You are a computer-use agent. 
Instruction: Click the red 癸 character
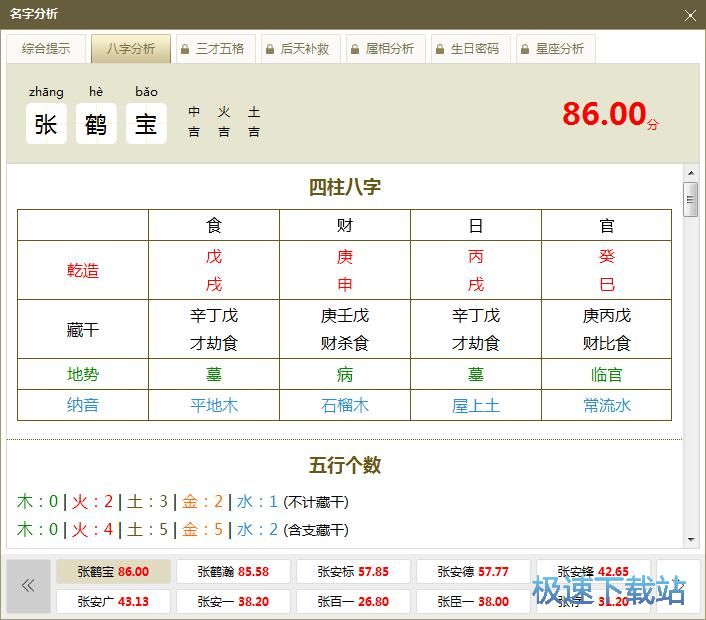tap(606, 256)
